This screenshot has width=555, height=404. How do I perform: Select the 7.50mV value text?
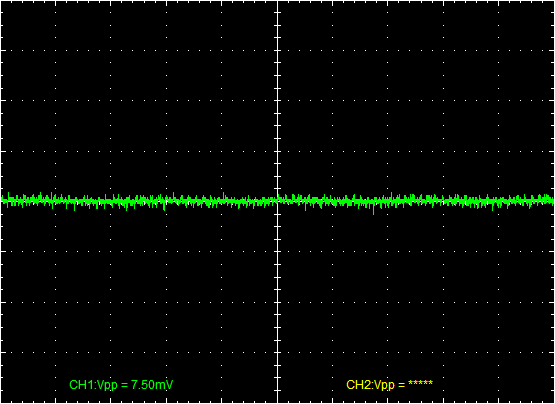point(152,385)
